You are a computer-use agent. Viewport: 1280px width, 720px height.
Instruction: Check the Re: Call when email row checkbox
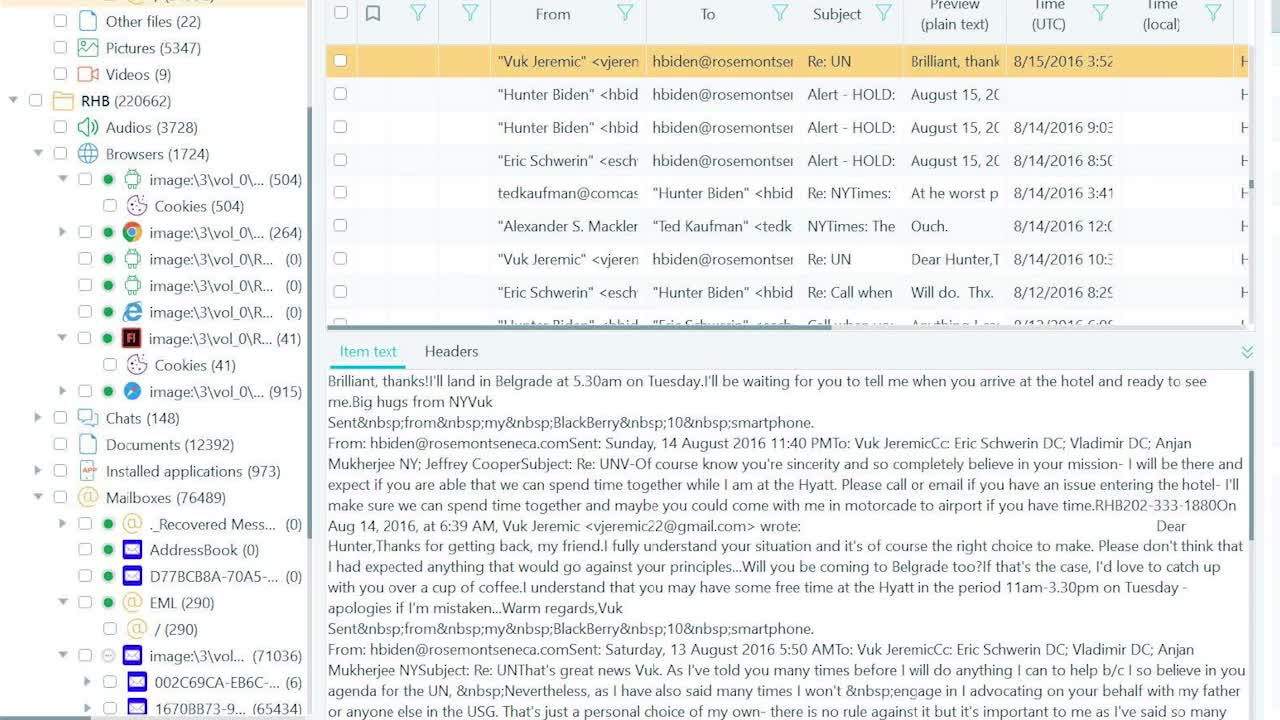(x=340, y=292)
